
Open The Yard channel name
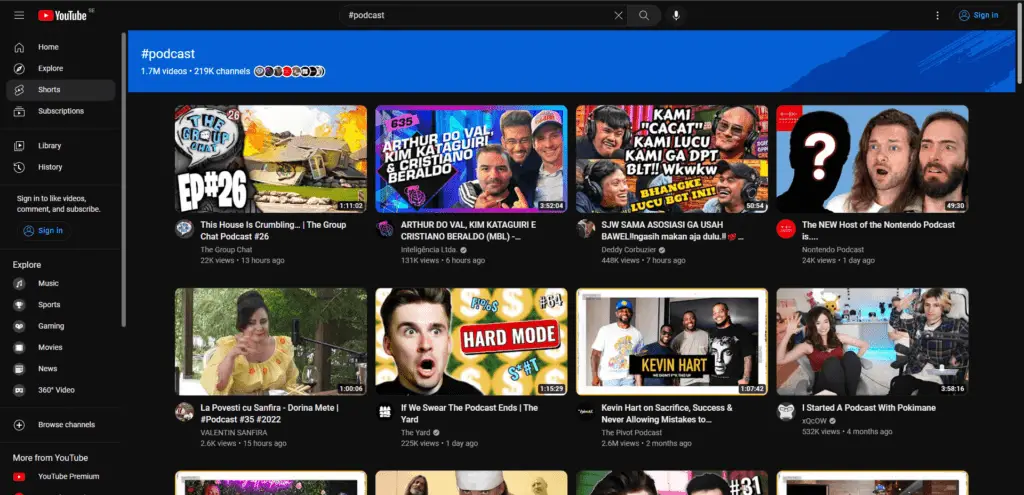(x=416, y=432)
